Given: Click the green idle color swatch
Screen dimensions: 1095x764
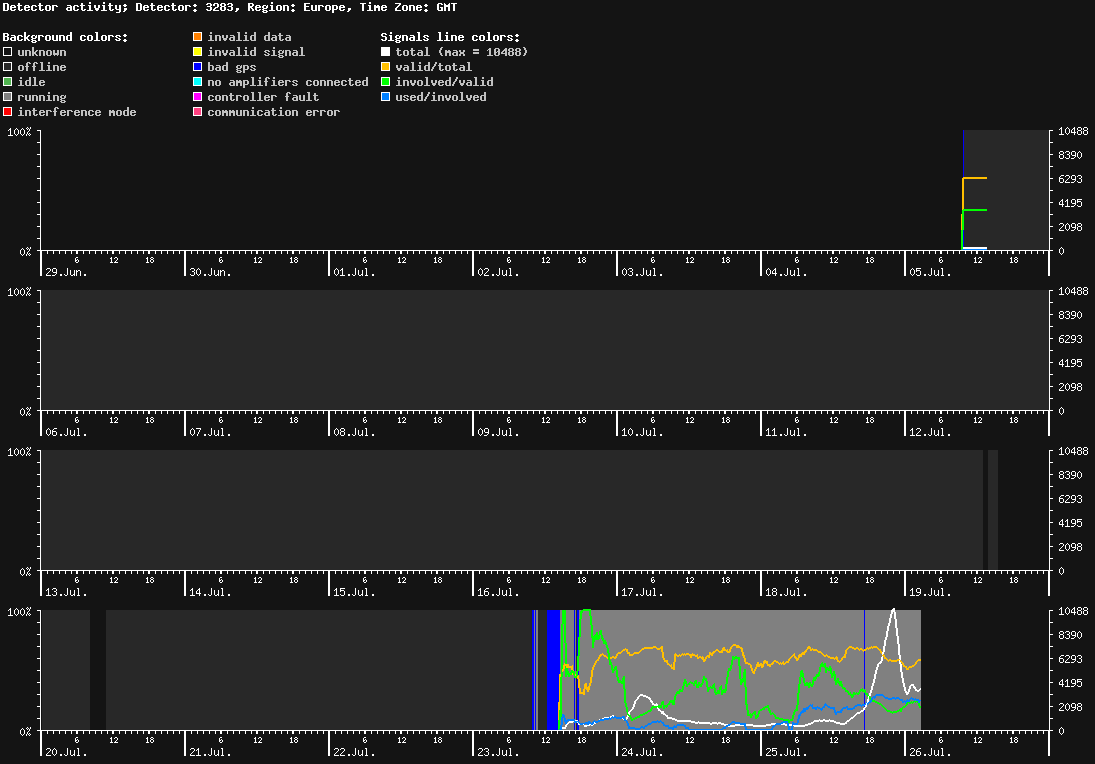Looking at the screenshot, I should [x=8, y=82].
